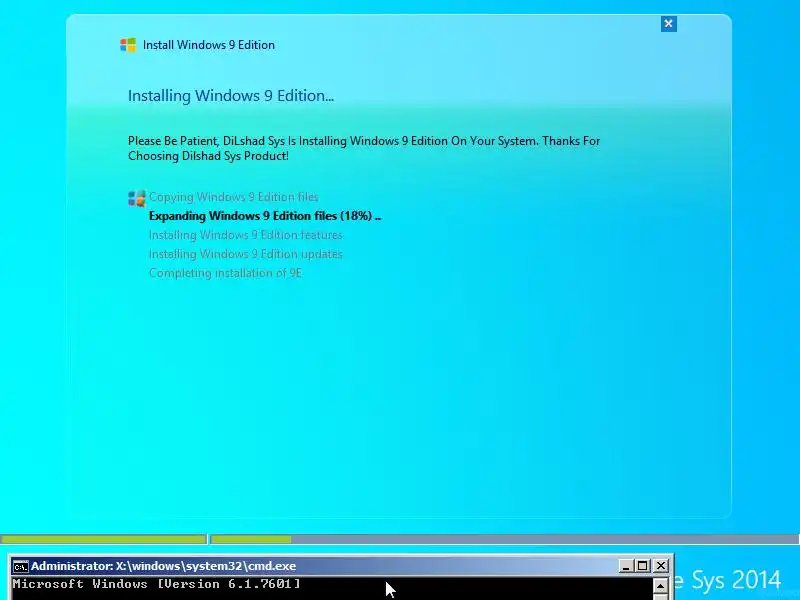
Task: Click the second installation progress bar segment
Action: coord(505,539)
